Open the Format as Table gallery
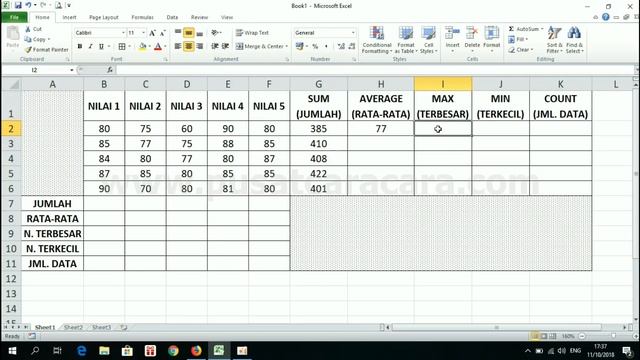Viewport: 640px width, 360px height. coord(405,40)
